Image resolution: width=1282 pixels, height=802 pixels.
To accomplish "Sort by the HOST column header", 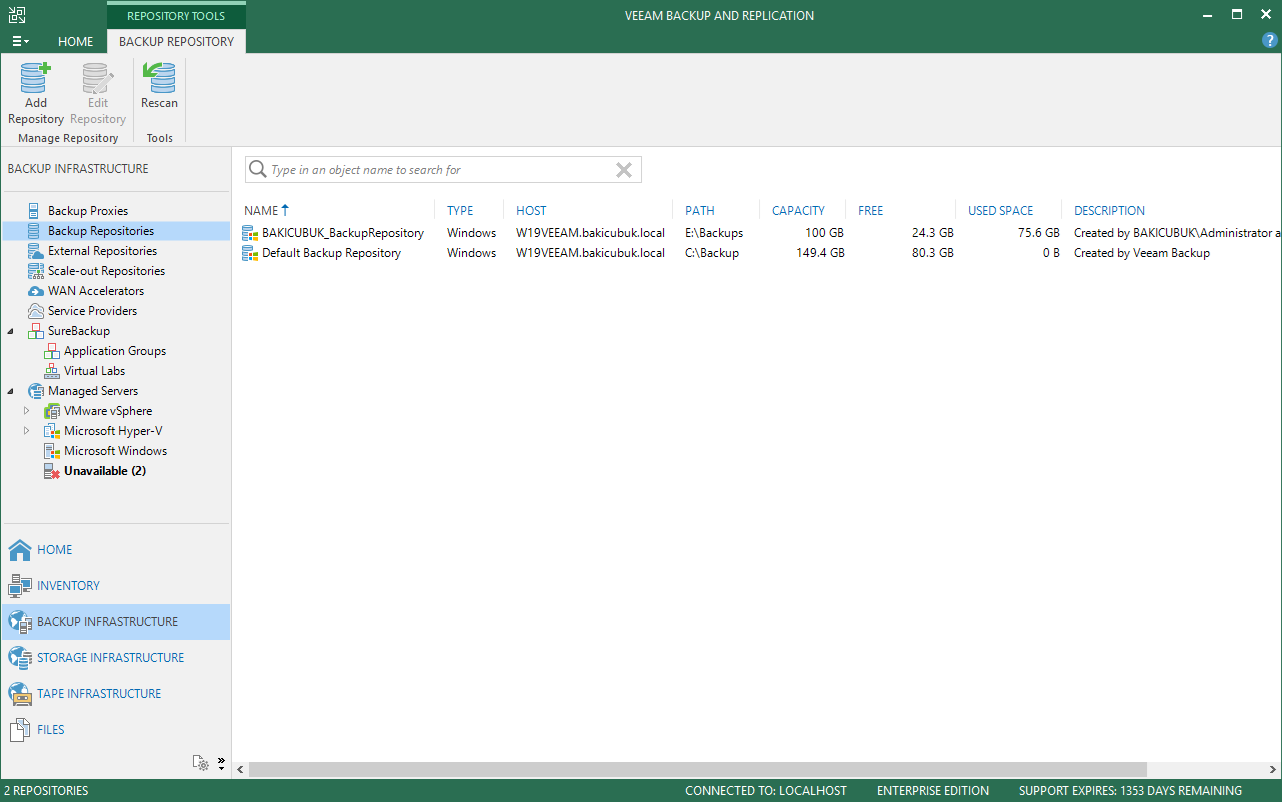I will 531,211.
